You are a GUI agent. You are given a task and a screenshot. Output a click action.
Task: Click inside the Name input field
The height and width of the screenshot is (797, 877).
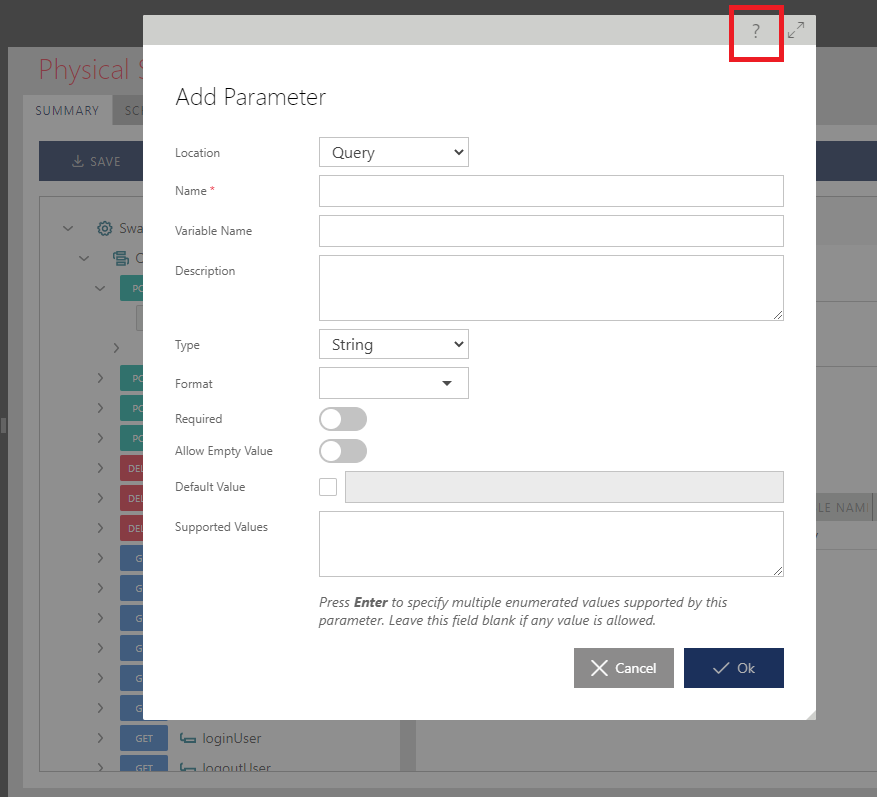[550, 191]
